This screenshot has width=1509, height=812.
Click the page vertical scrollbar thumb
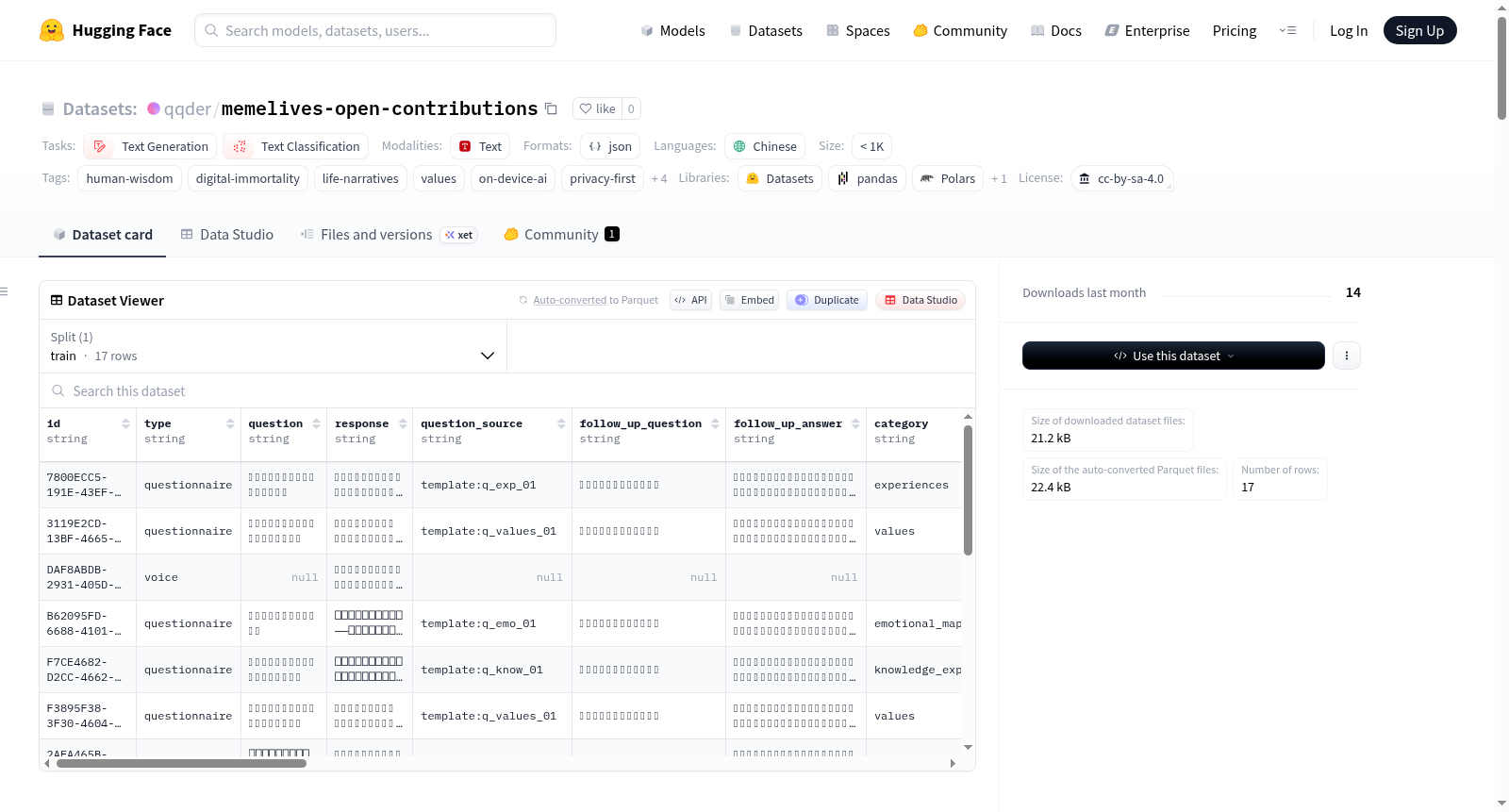[1501, 68]
